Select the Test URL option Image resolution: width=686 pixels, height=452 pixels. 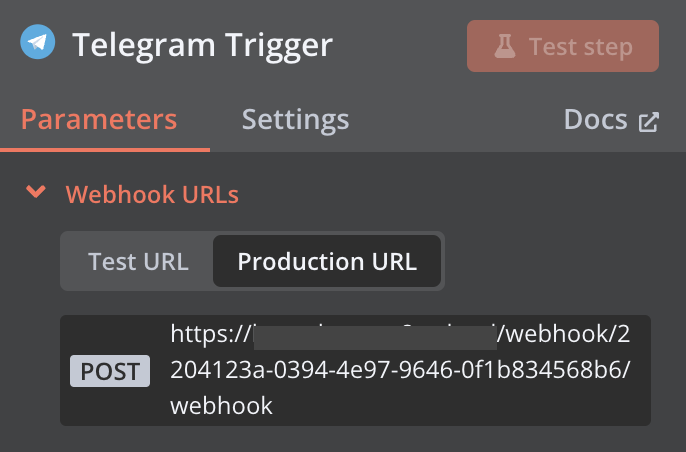point(138,262)
